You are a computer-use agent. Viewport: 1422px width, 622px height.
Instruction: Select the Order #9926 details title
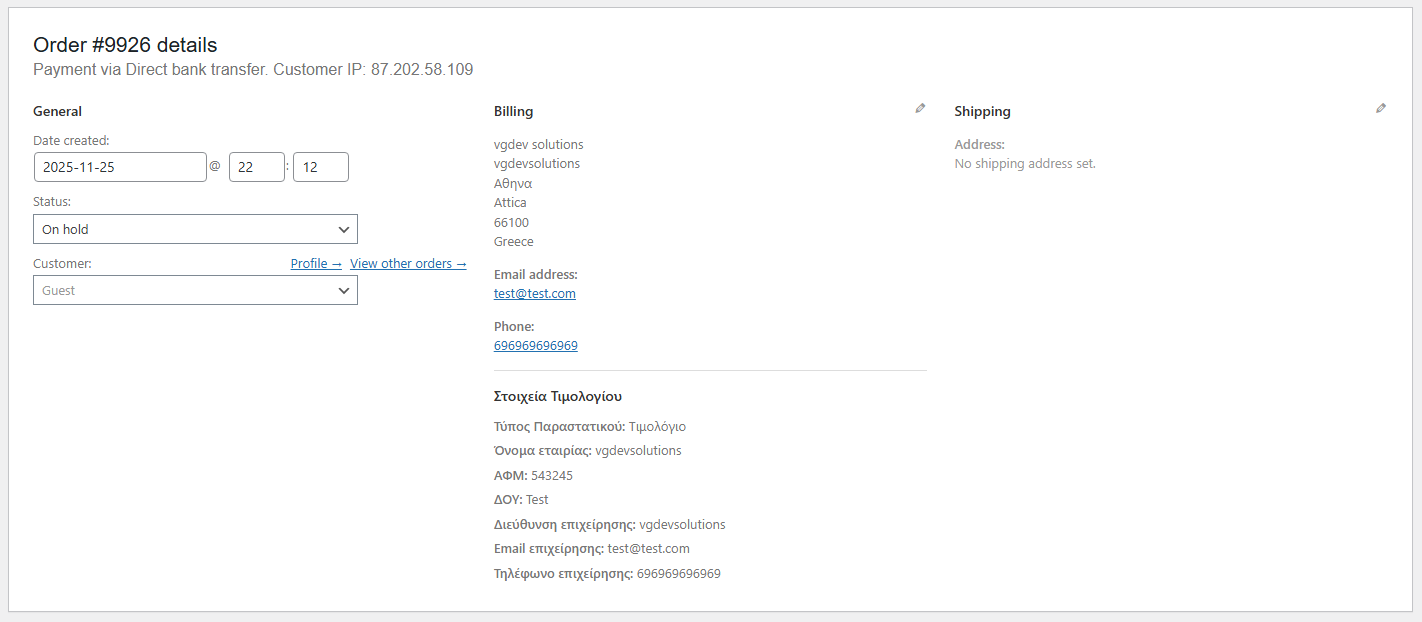coord(124,44)
